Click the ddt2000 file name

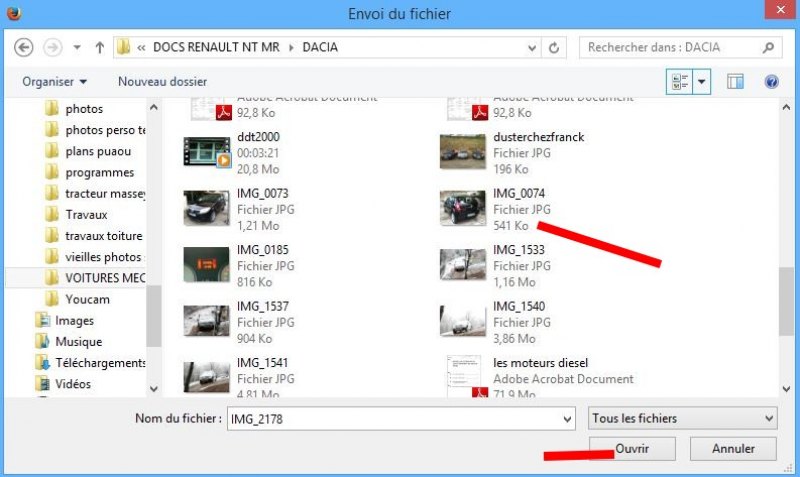coord(258,137)
